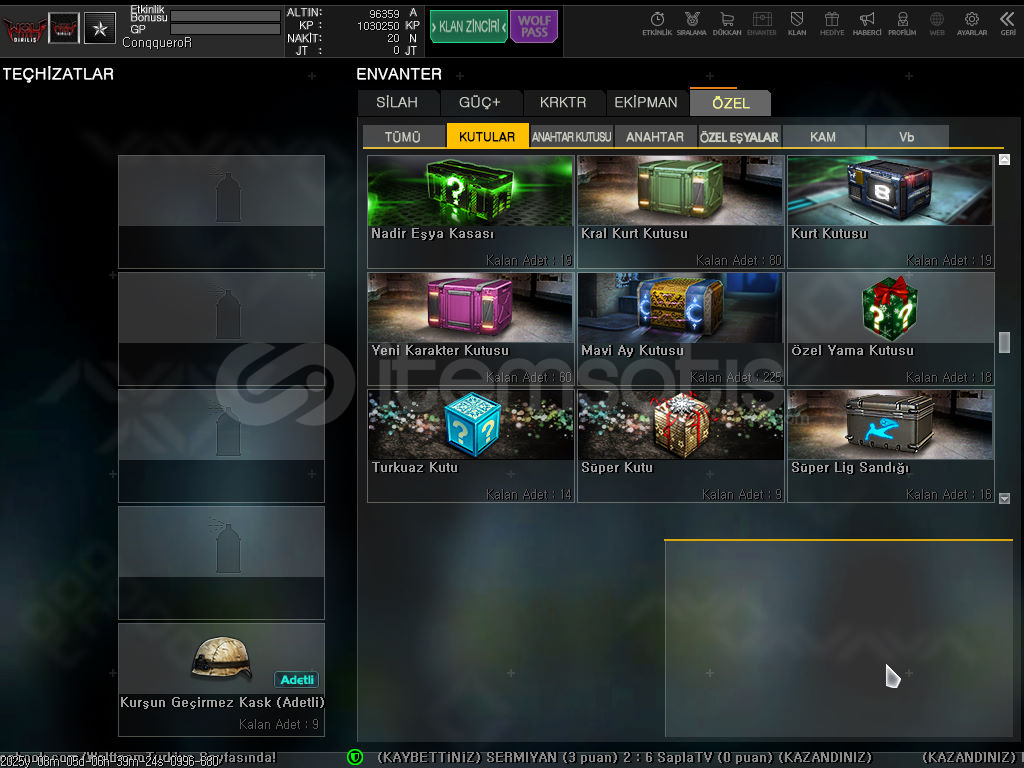Screen dimensions: 1024x768
Task: Open the Profilim icon
Action: 902,24
